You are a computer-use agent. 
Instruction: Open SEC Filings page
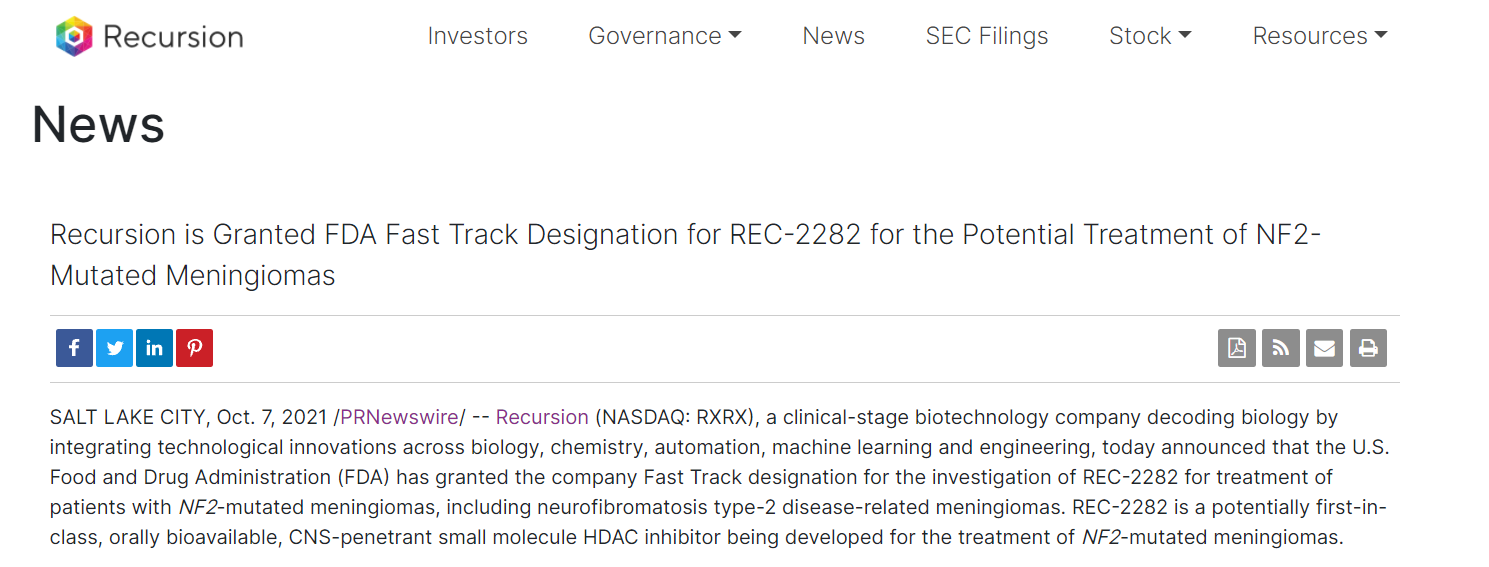987,36
